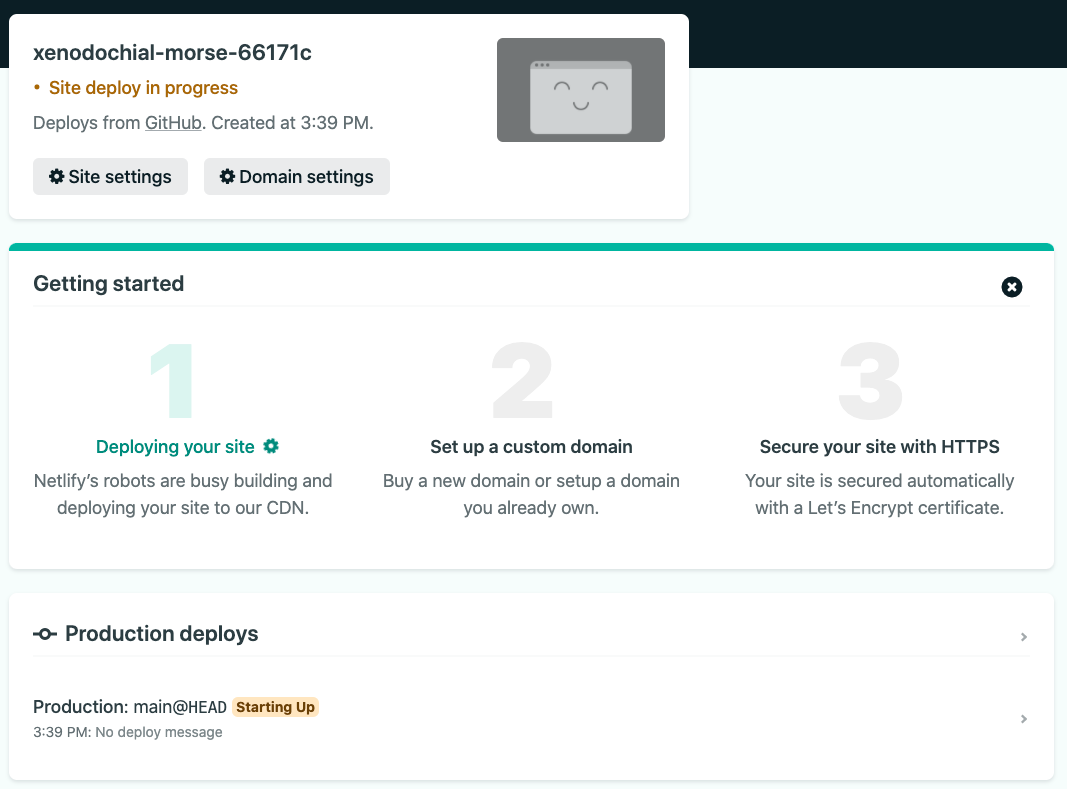Follow the GitHub link
The image size is (1067, 789).
coord(173,123)
